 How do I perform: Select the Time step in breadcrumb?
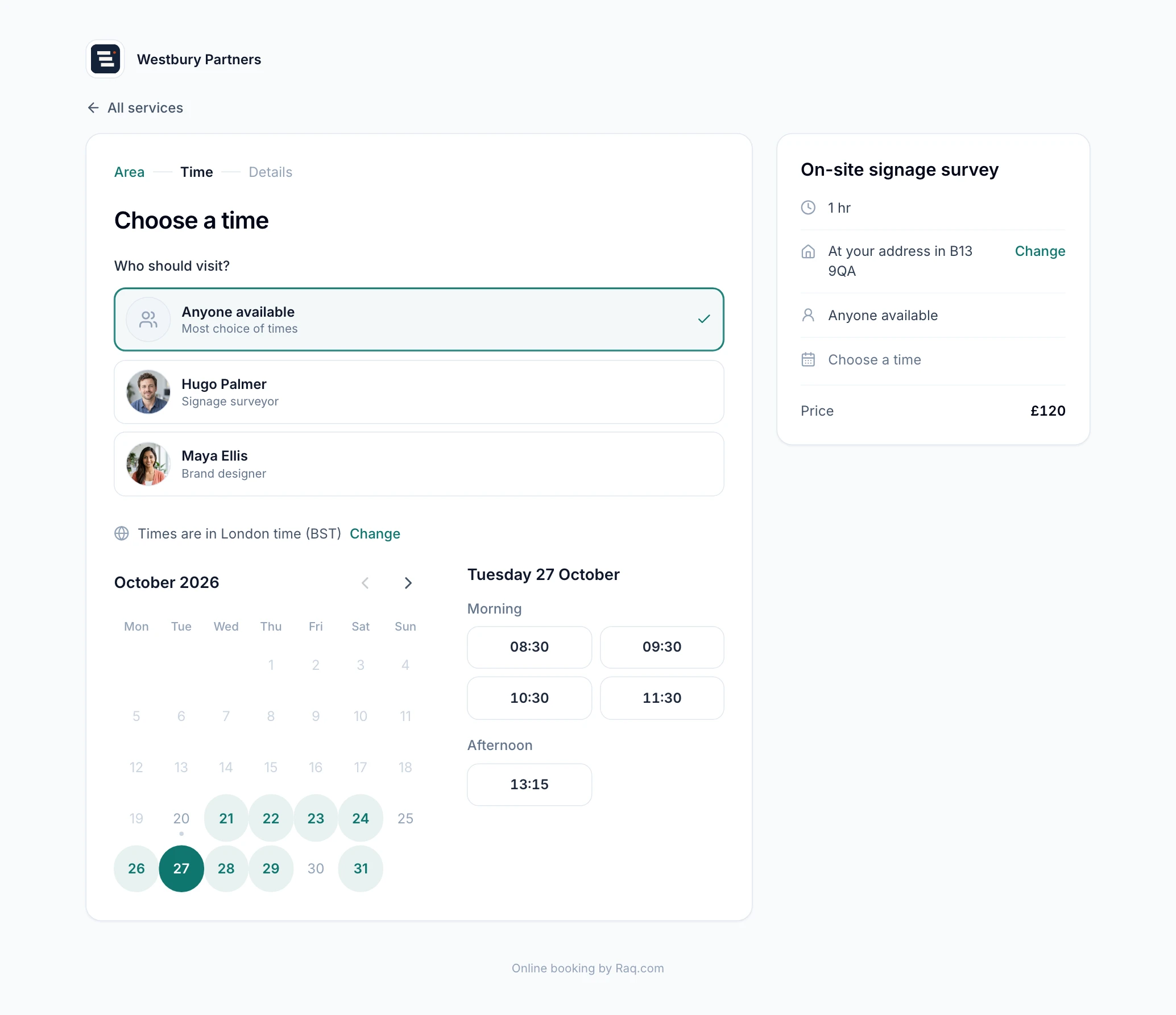197,172
